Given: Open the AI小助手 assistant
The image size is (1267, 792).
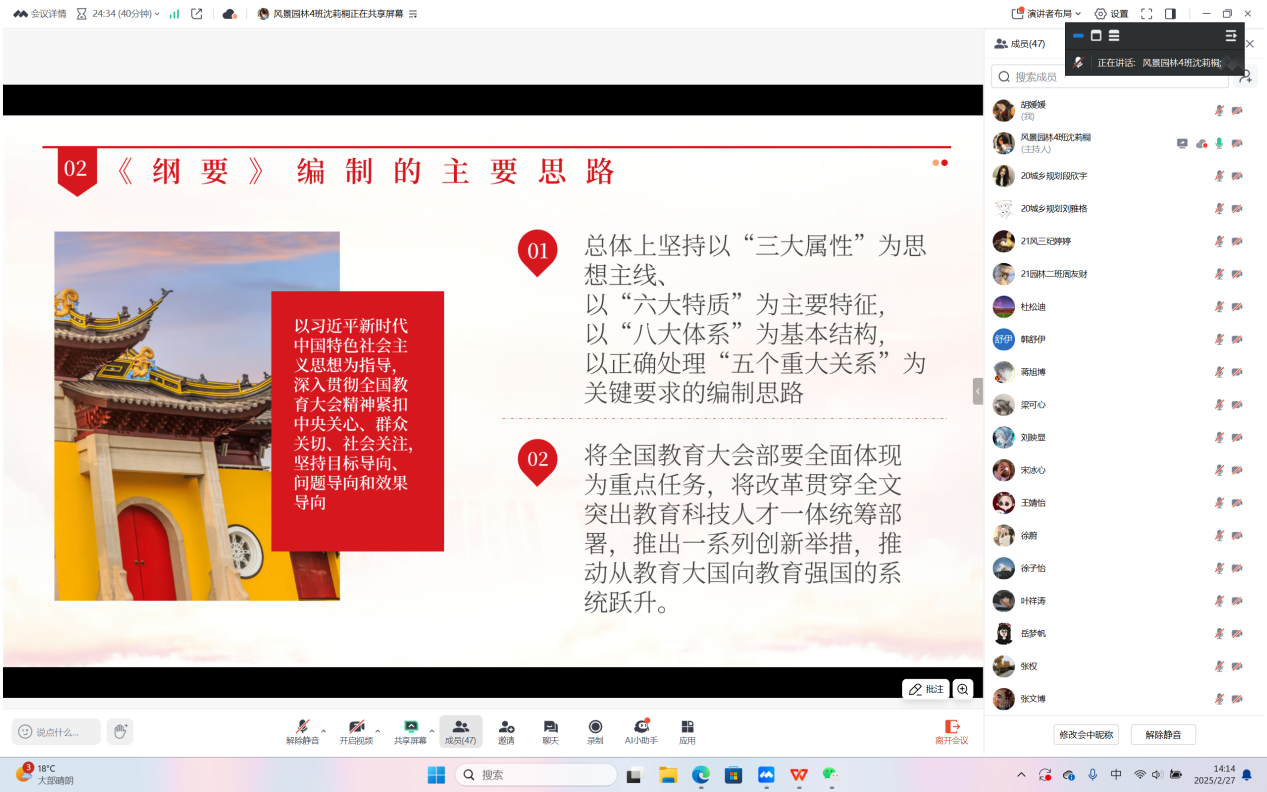Looking at the screenshot, I should (x=641, y=731).
